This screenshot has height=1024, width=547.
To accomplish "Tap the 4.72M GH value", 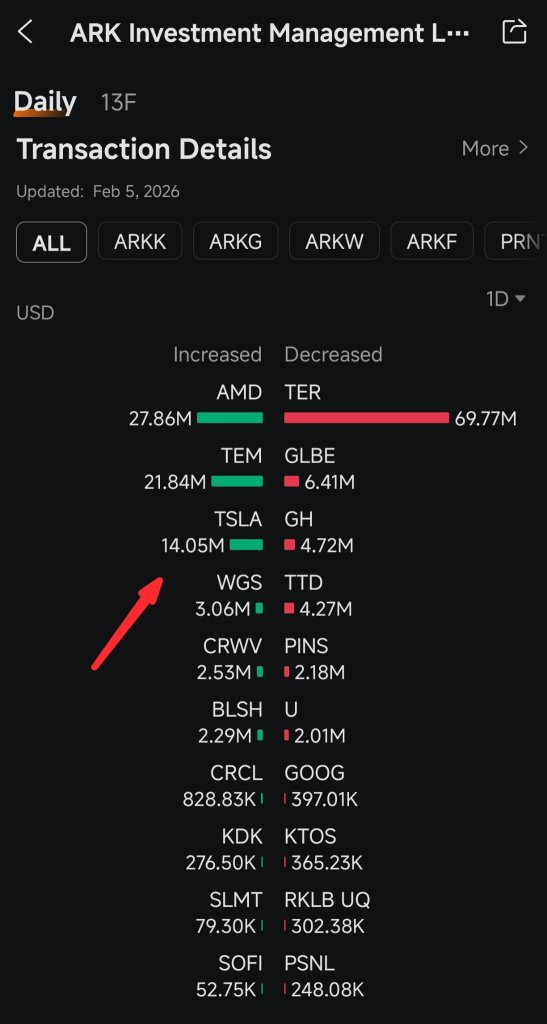I will [327, 545].
